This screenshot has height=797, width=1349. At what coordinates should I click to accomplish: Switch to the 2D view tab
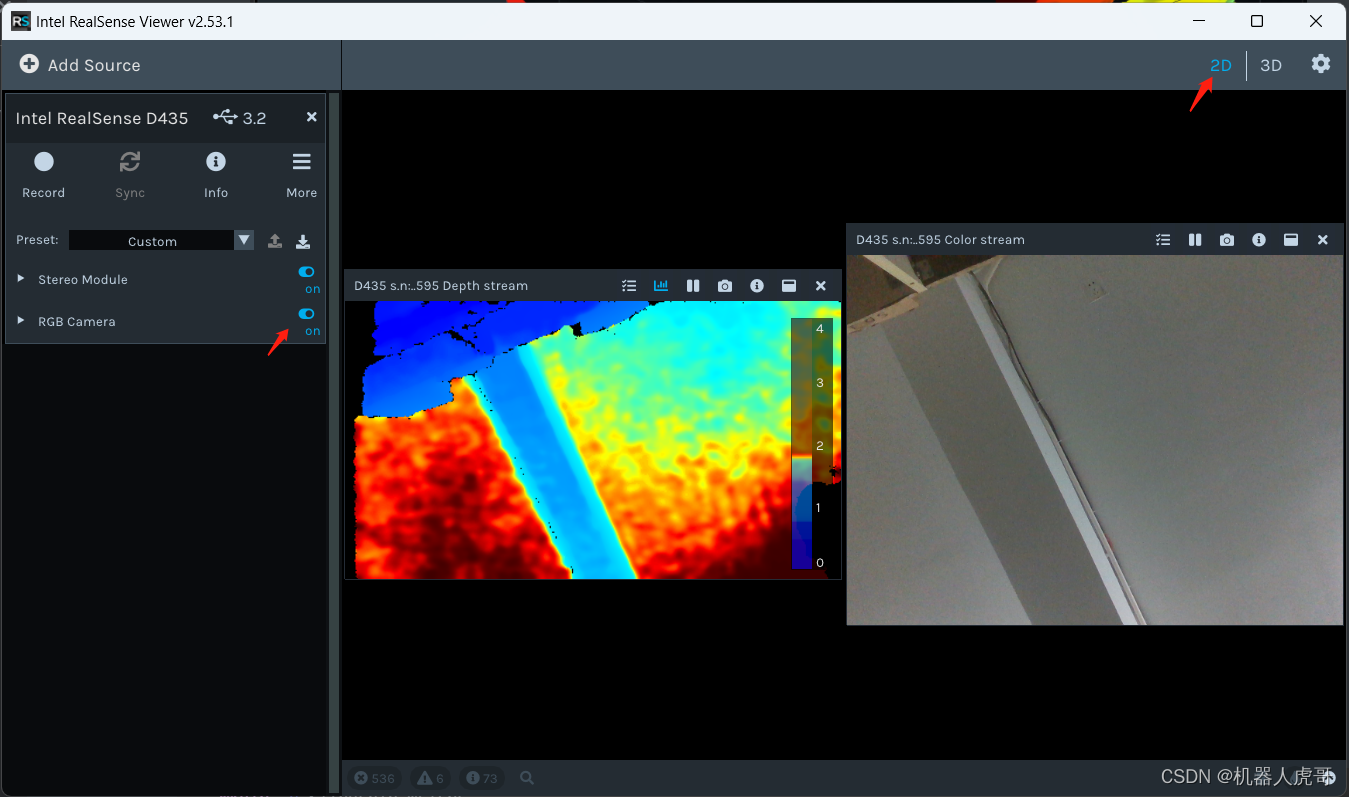[x=1220, y=65]
